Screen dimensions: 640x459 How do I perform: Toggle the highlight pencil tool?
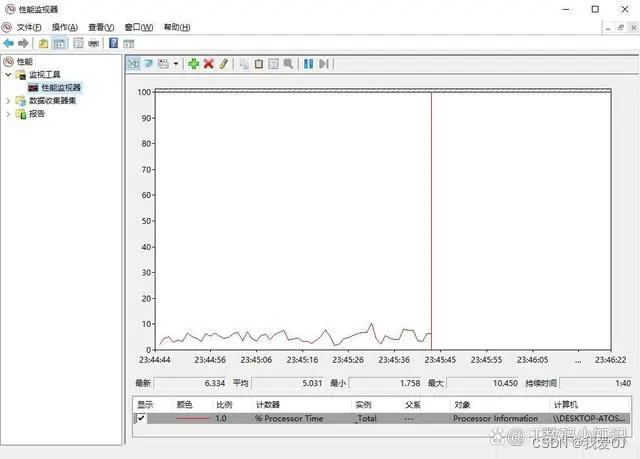pos(224,64)
